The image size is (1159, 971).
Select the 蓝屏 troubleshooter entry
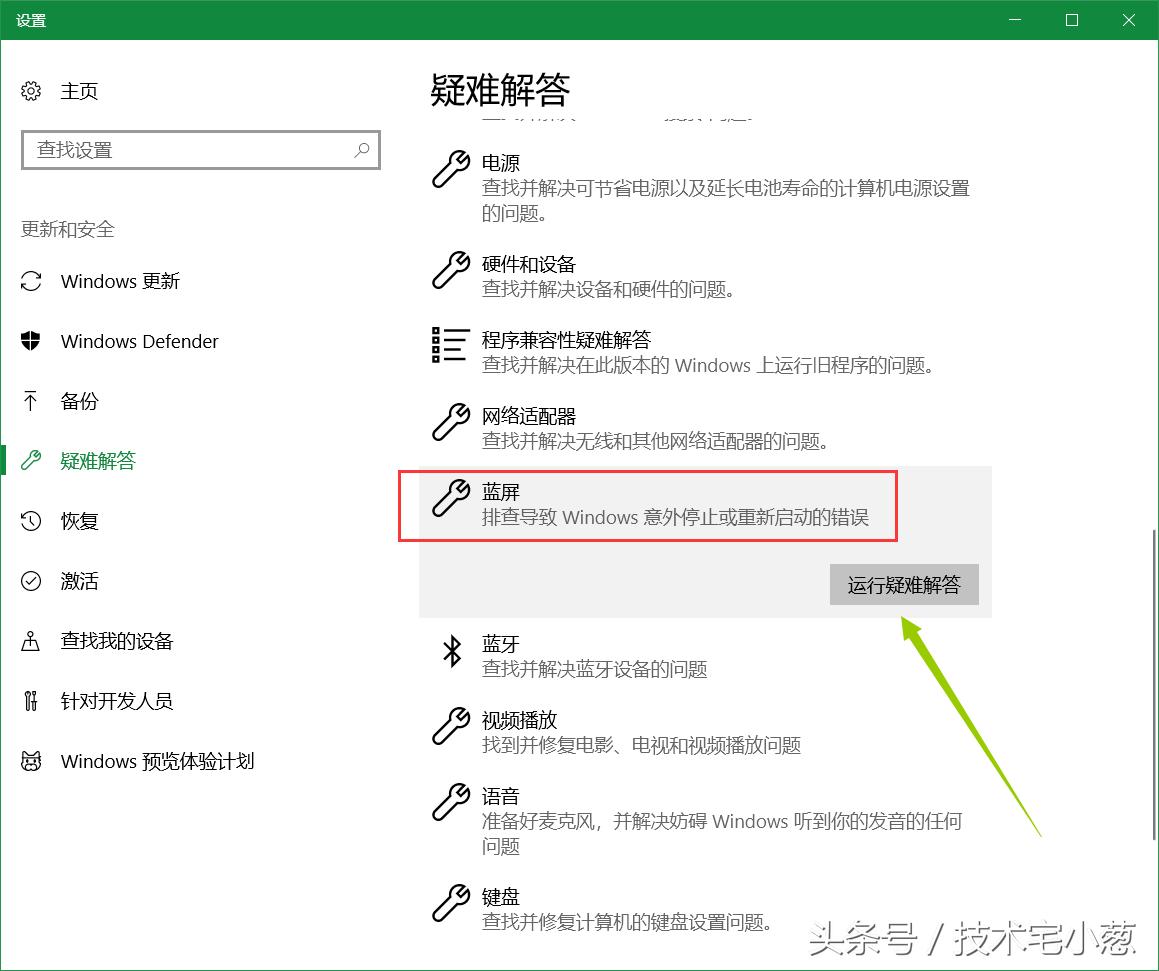point(649,505)
